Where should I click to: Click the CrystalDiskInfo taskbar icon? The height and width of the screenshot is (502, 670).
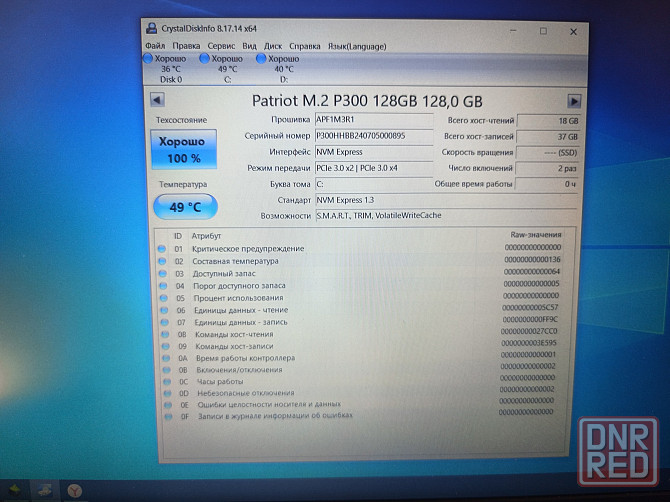pyautogui.click(x=45, y=490)
